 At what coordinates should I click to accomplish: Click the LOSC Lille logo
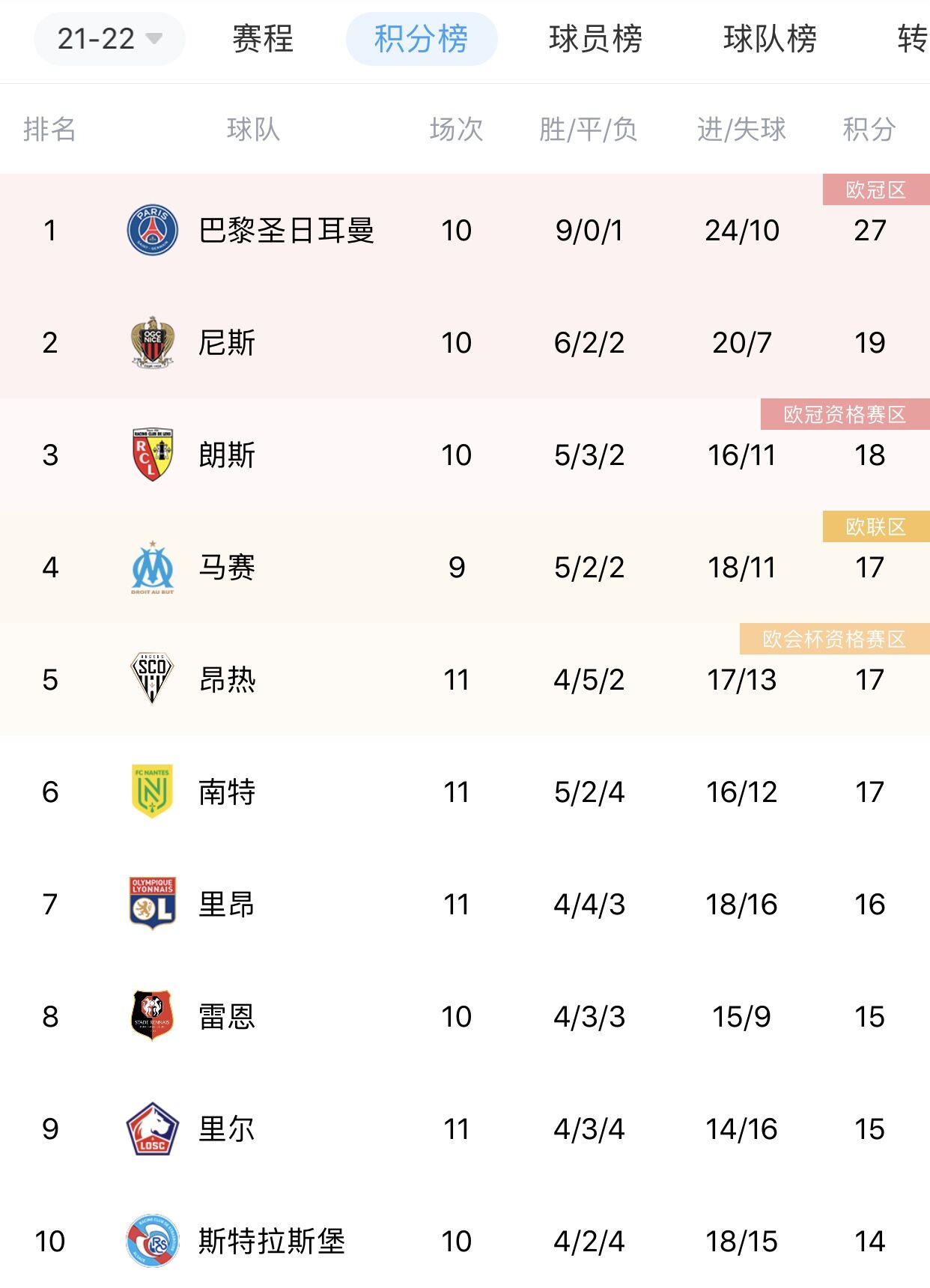153,1128
